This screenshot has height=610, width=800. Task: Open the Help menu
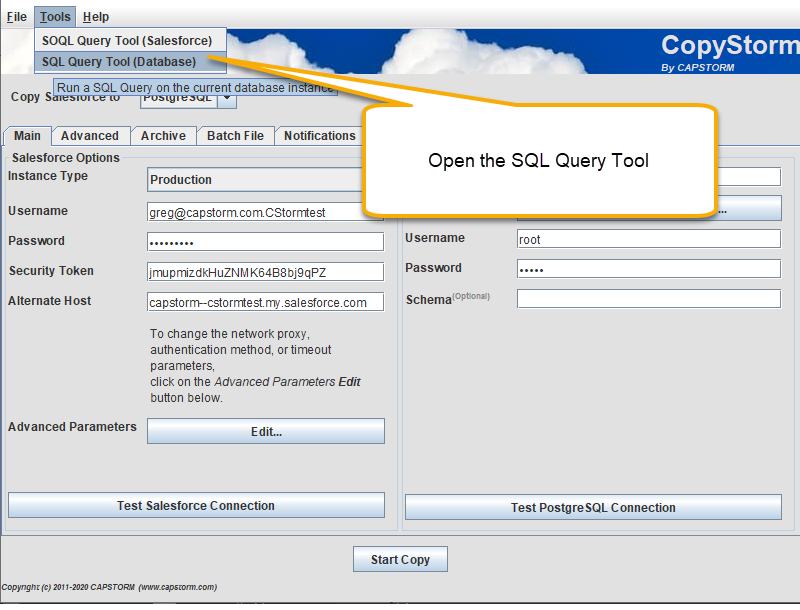pos(96,17)
